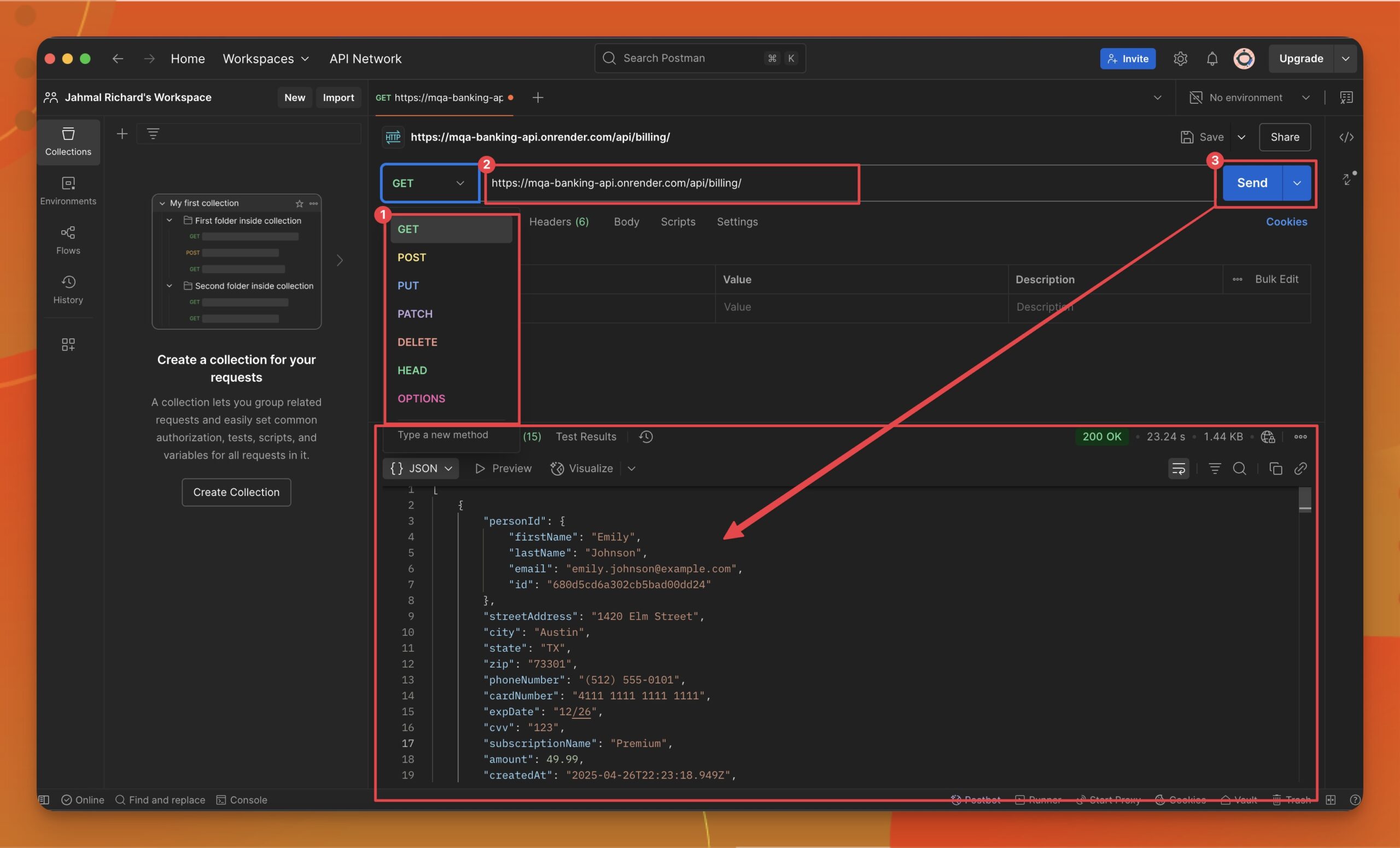The height and width of the screenshot is (848, 1400).
Task: Open the environment quick look icon
Action: tap(1346, 98)
